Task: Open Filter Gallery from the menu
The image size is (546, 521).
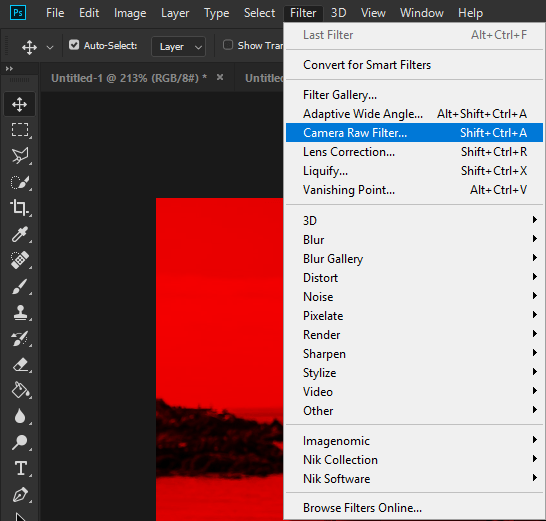Action: pos(414,95)
